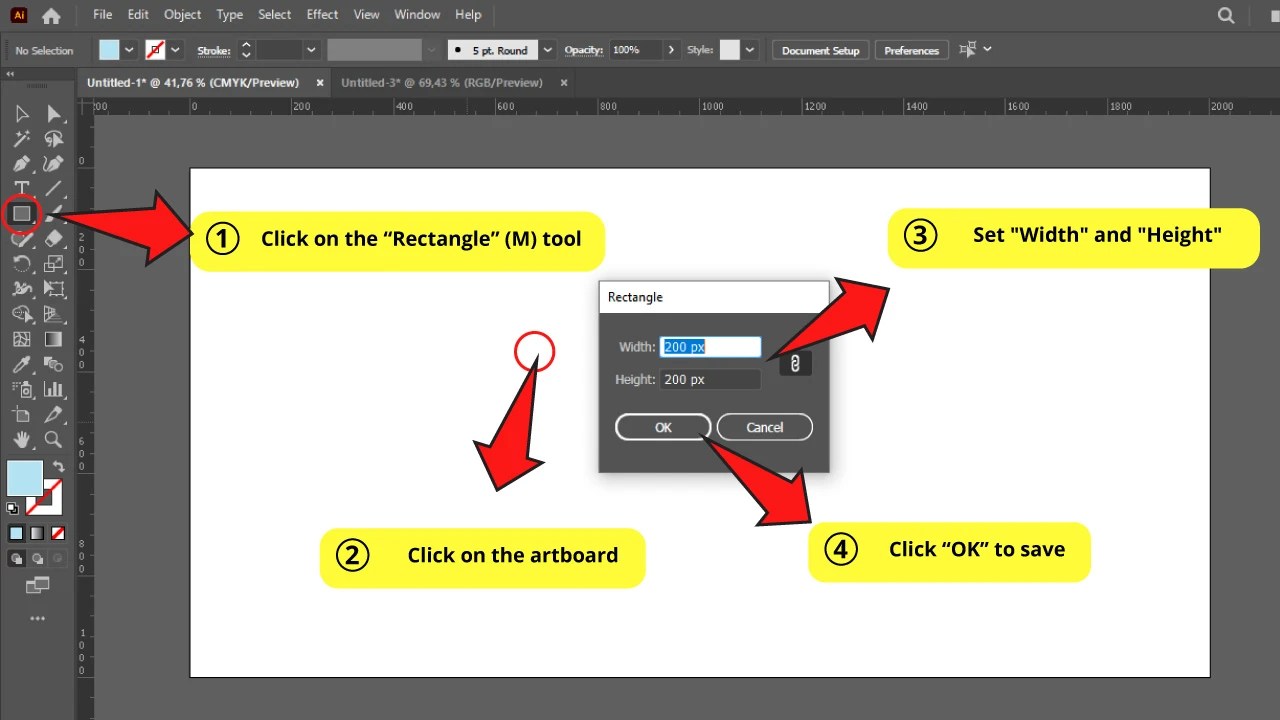1280x720 pixels.
Task: Click the Fill color swatch in the toolbar
Action: tap(23, 478)
